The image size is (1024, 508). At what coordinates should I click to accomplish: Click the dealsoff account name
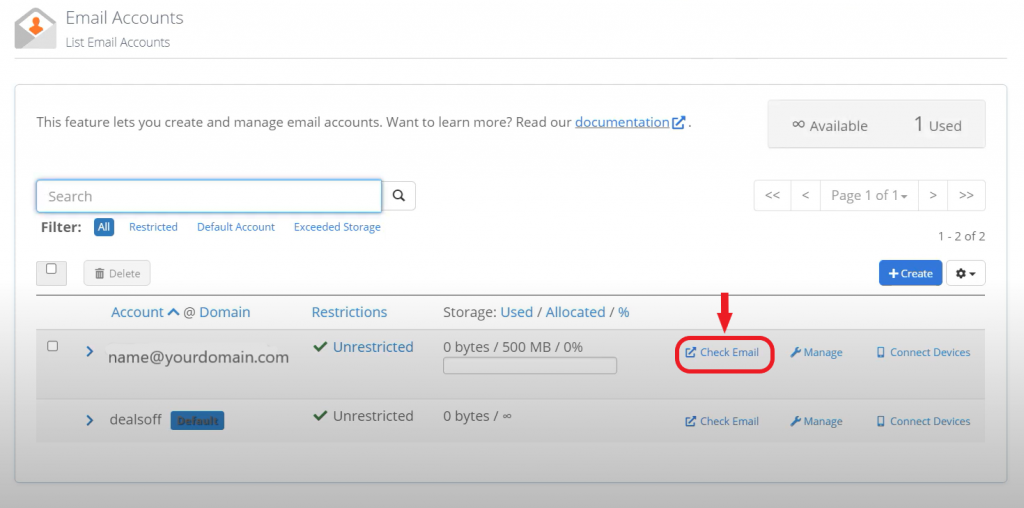[x=135, y=419]
